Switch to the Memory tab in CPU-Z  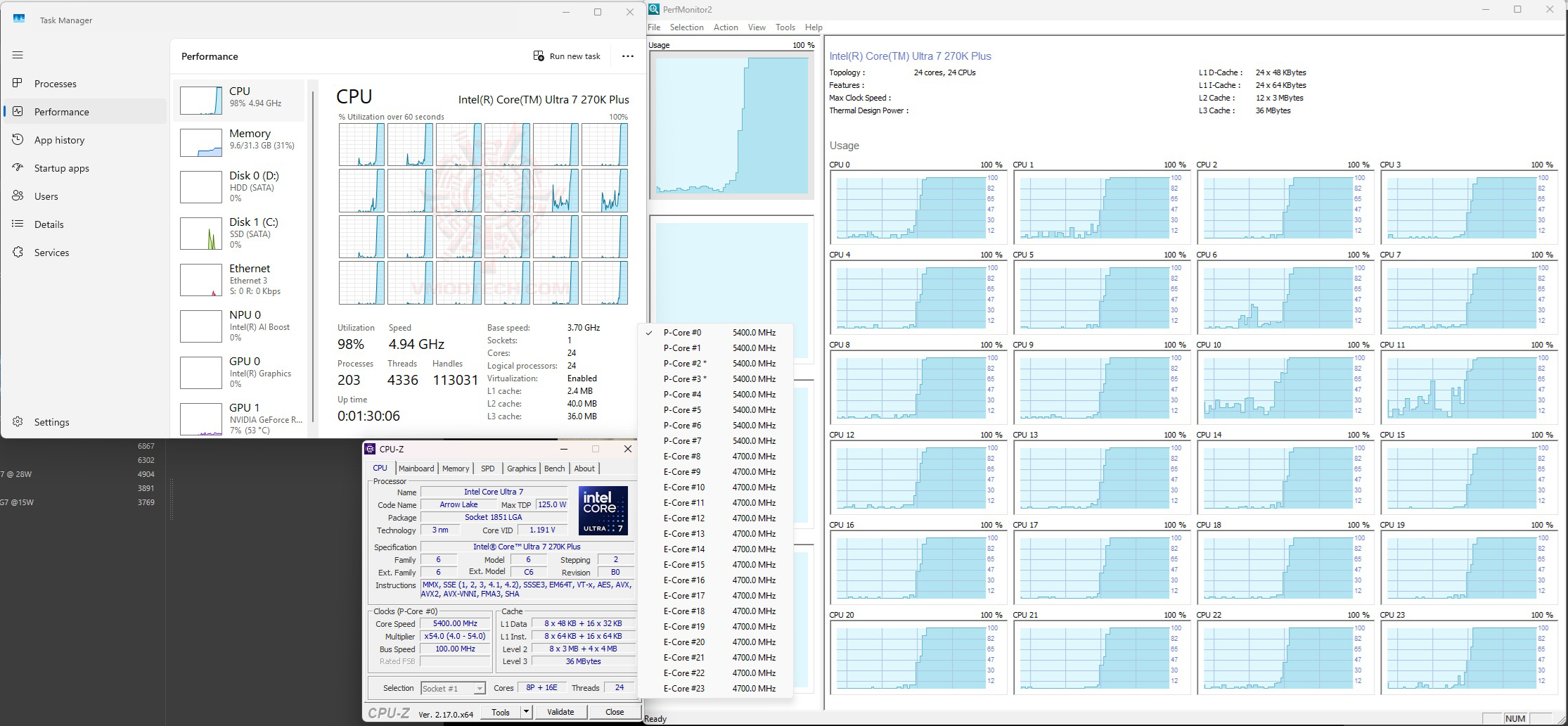[456, 469]
